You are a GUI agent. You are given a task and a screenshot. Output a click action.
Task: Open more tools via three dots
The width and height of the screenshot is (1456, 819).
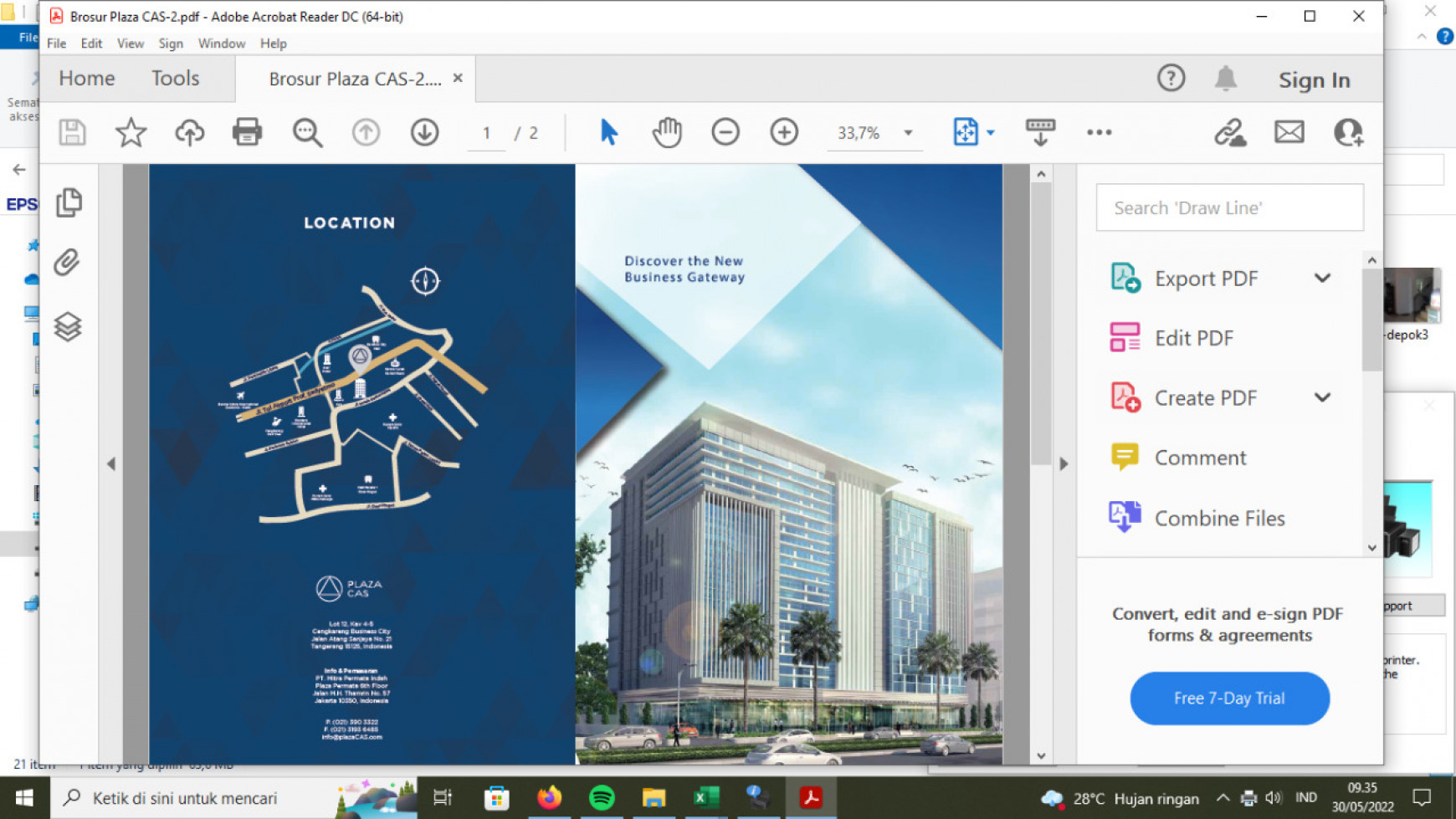coord(1099,132)
